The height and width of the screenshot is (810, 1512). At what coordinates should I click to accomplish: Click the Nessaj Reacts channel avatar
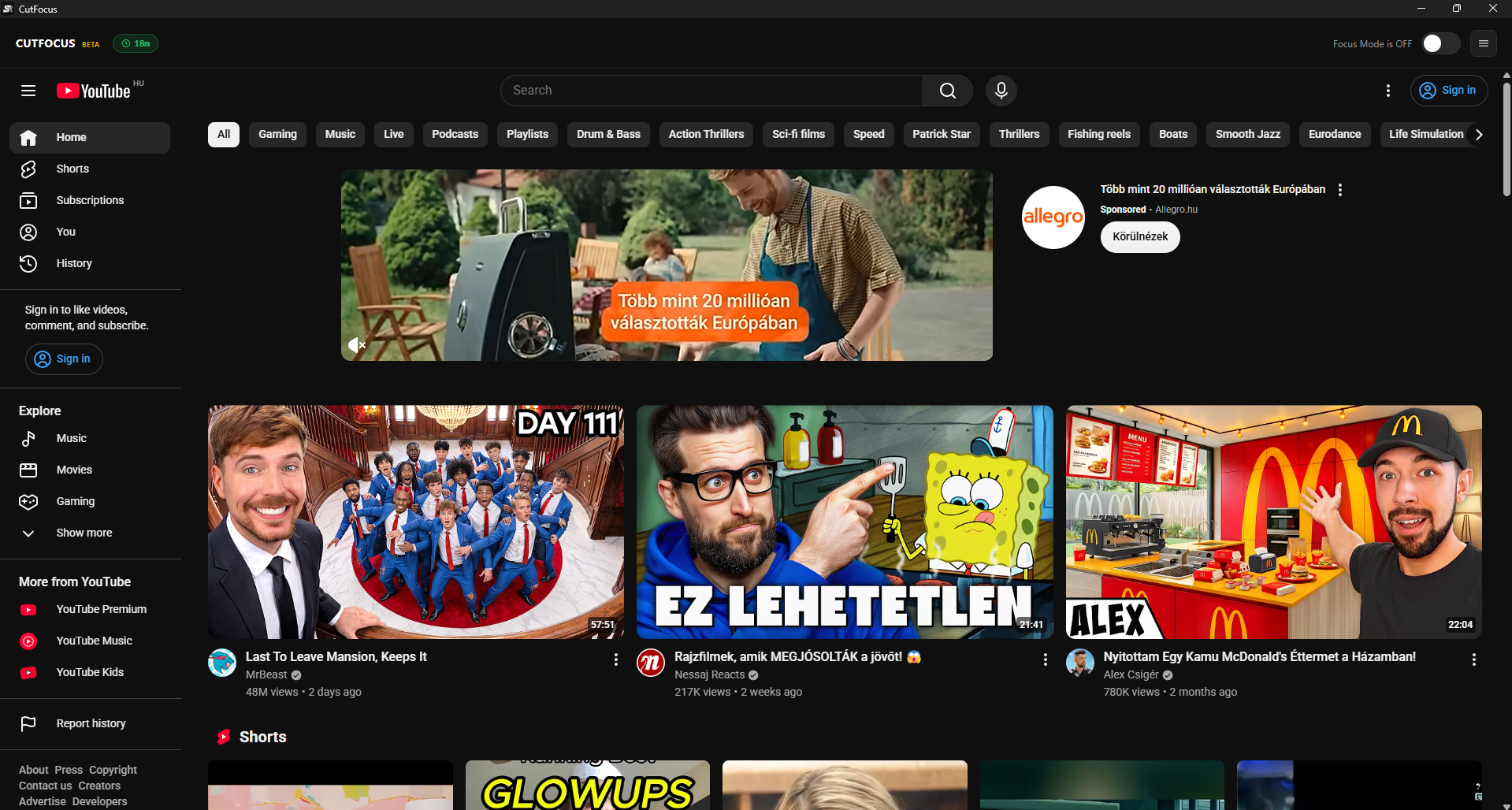point(651,663)
